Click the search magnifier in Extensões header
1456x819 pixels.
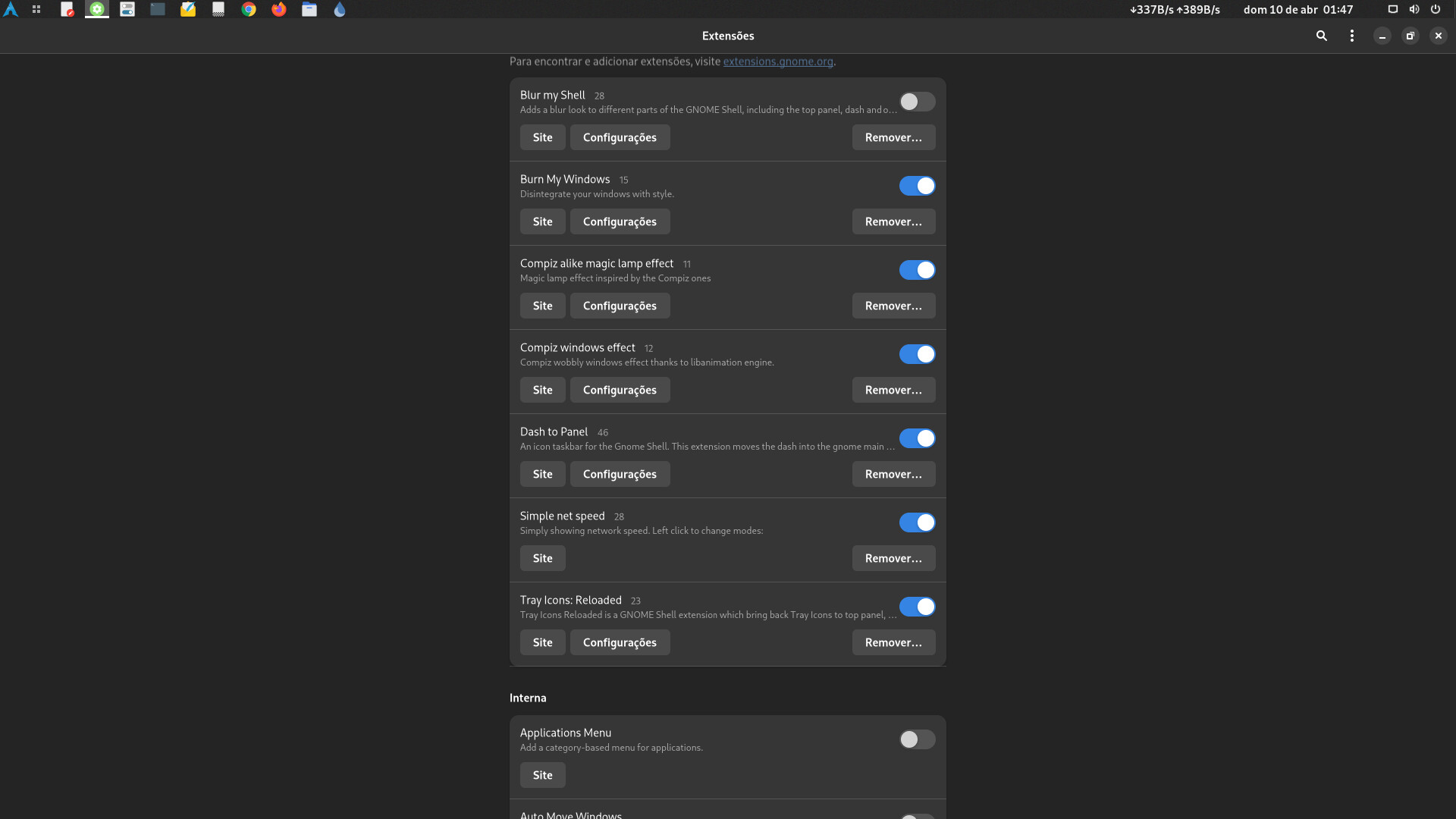[1322, 36]
